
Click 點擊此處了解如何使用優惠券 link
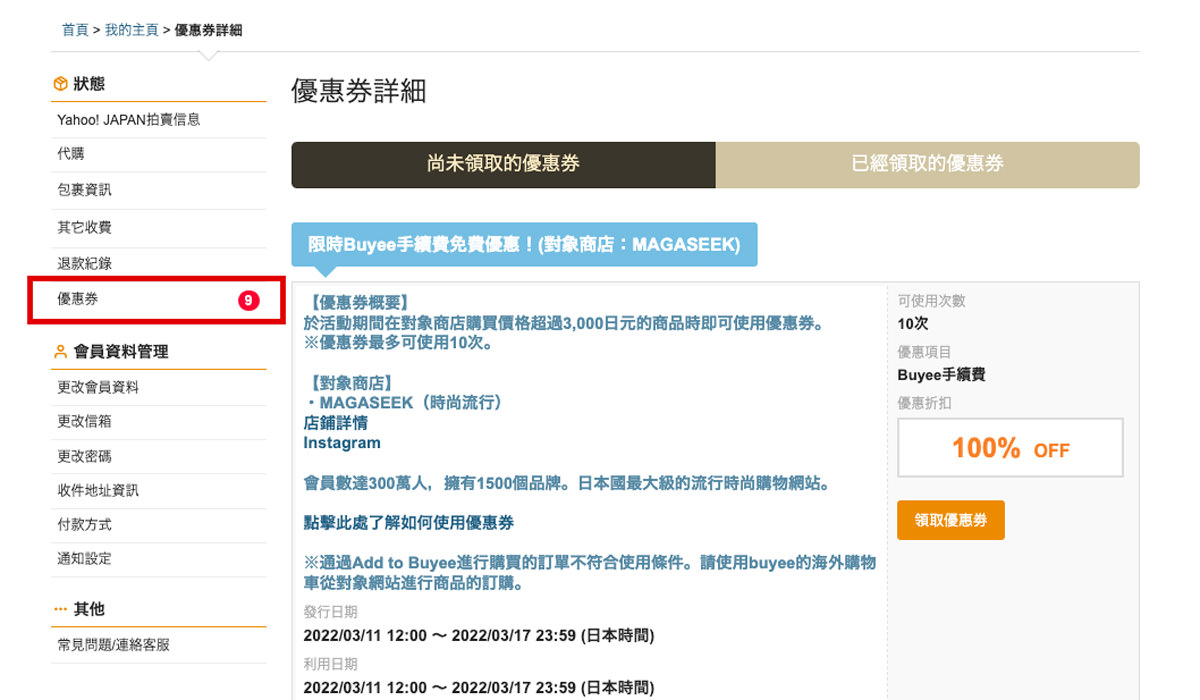click(408, 523)
